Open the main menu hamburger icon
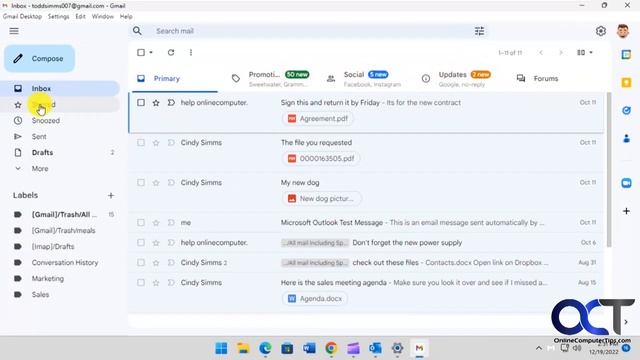 14,31
